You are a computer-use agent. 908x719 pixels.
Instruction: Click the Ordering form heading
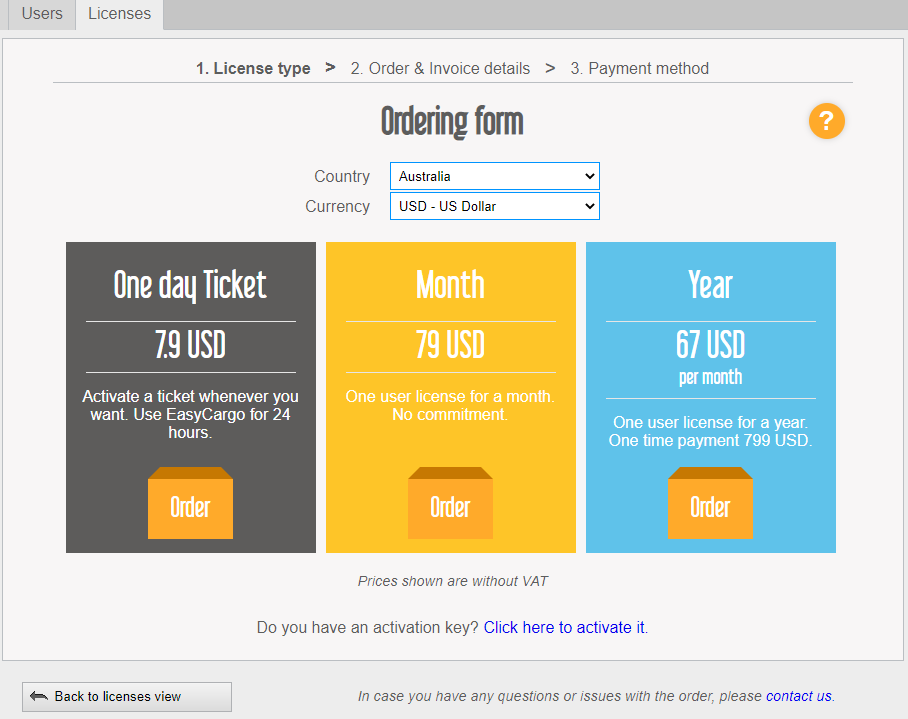click(452, 123)
